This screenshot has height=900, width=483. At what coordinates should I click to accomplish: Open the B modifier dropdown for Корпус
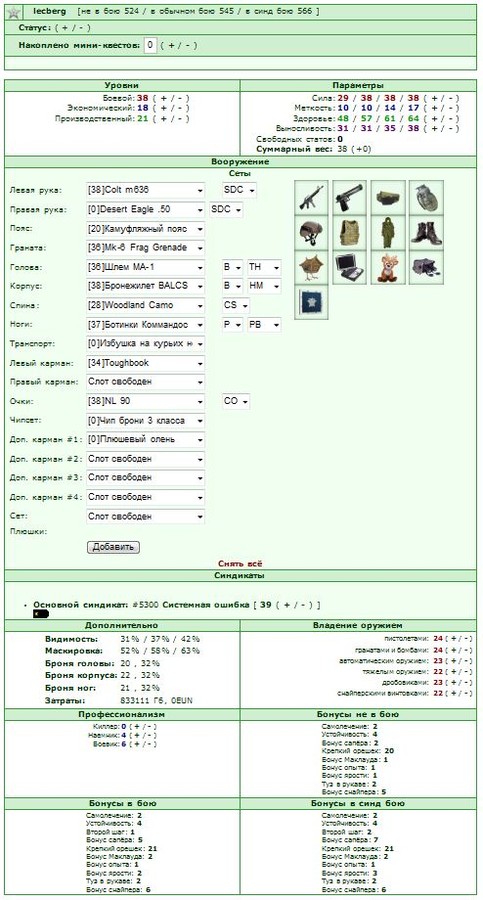[x=233, y=286]
